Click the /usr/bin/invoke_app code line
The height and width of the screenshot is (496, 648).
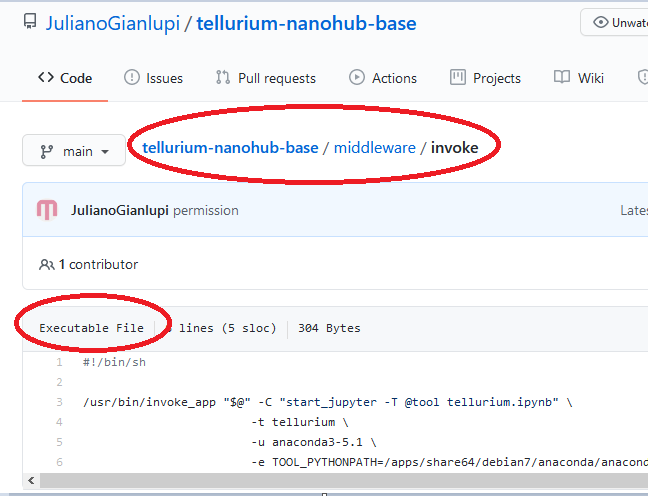pyautogui.click(x=328, y=402)
